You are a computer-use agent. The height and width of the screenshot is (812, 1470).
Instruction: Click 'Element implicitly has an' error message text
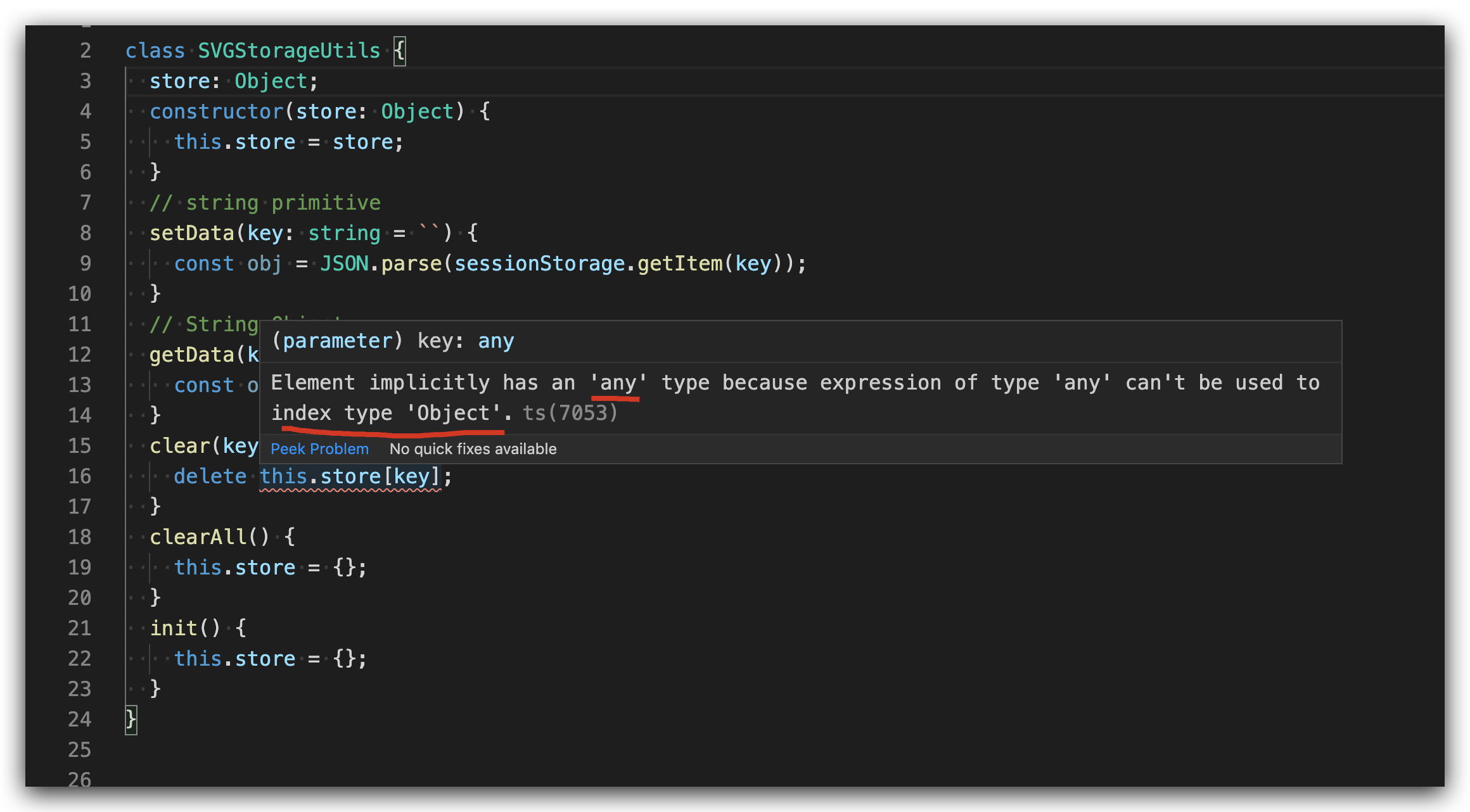coord(423,383)
